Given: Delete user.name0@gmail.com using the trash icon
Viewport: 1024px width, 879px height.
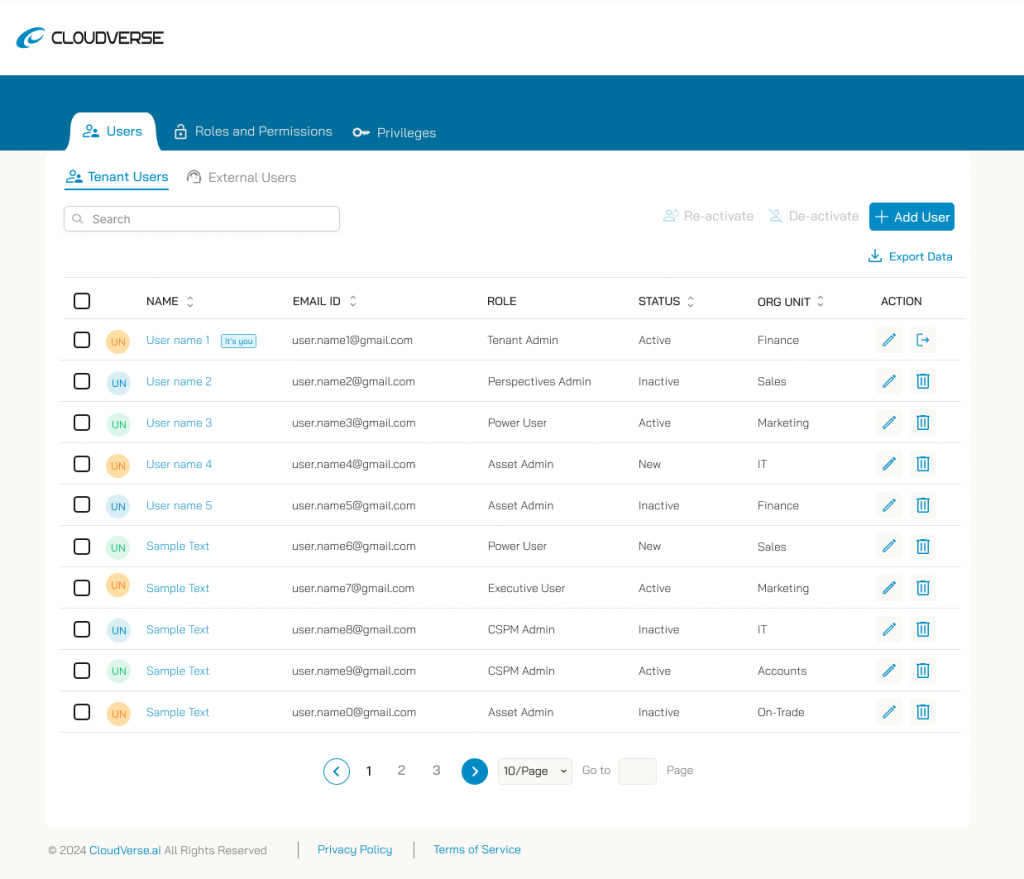Looking at the screenshot, I should coord(922,712).
